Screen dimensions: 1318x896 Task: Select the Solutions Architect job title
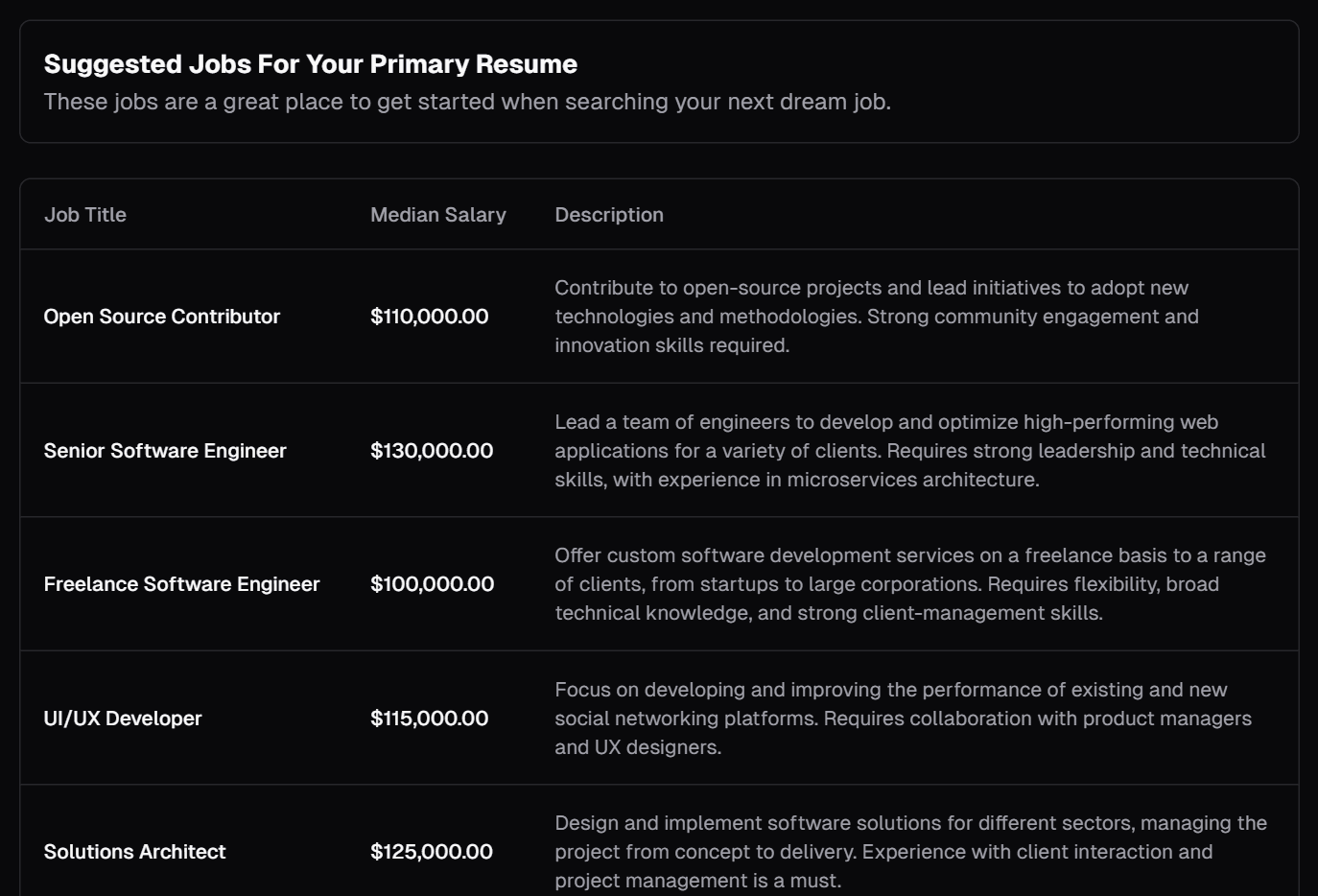pyautogui.click(x=134, y=852)
